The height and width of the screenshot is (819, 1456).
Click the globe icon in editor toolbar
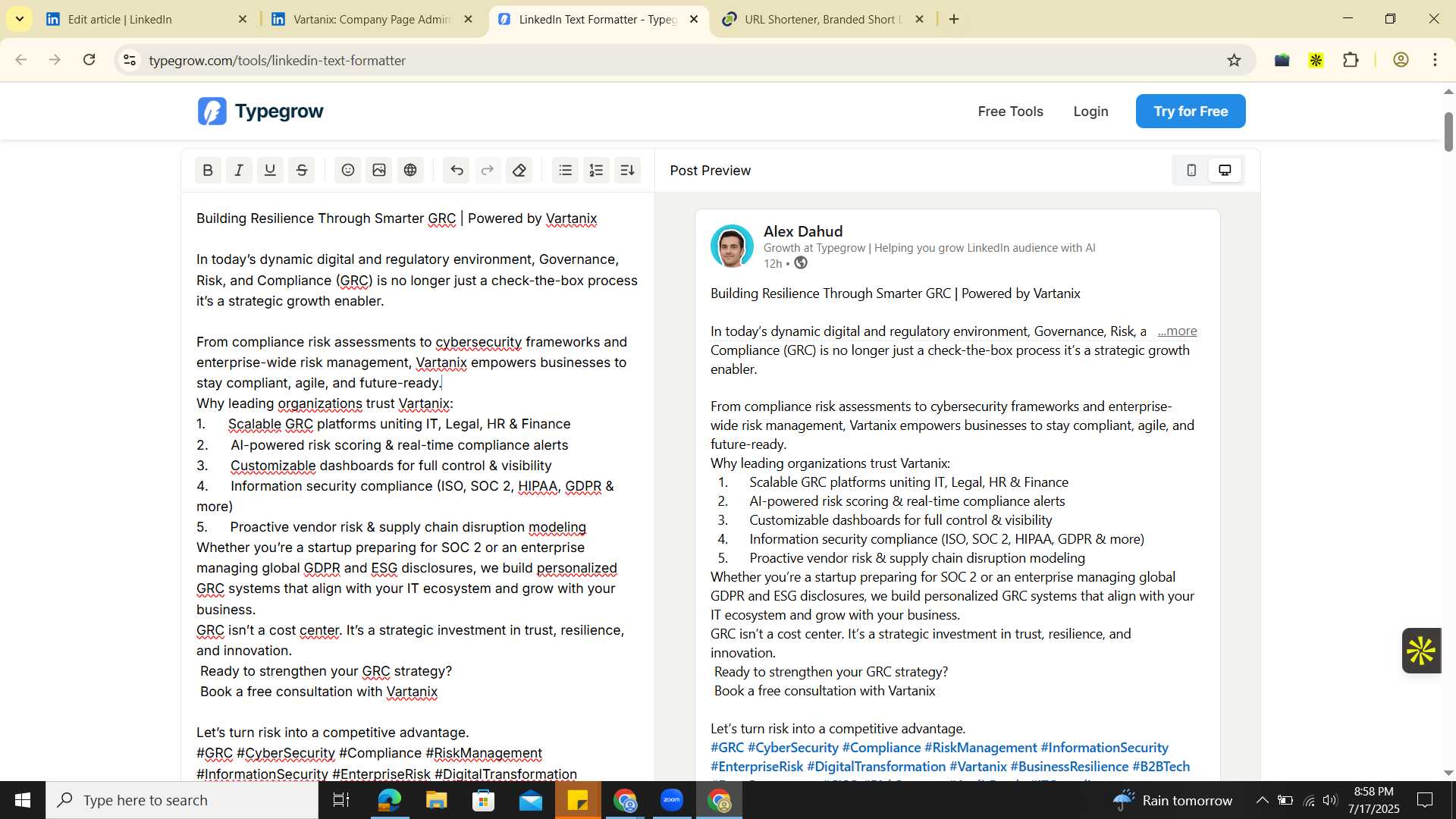tap(410, 171)
